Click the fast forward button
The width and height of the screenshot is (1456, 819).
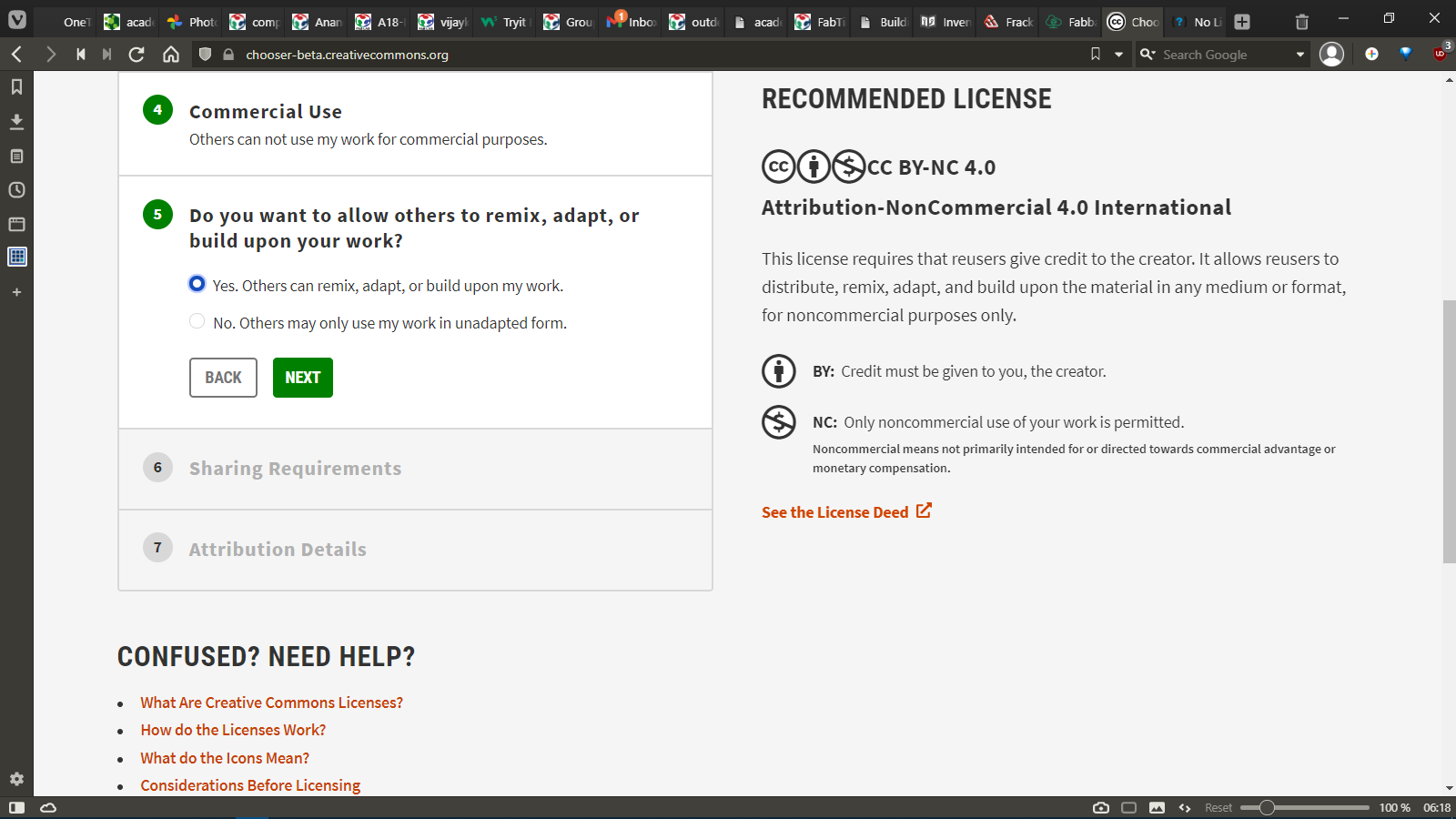(x=107, y=55)
